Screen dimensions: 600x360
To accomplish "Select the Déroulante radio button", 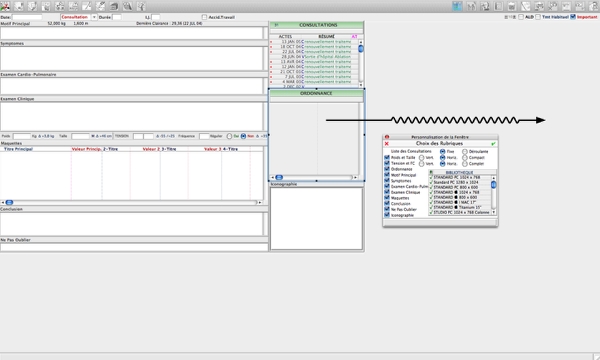I will pos(465,151).
